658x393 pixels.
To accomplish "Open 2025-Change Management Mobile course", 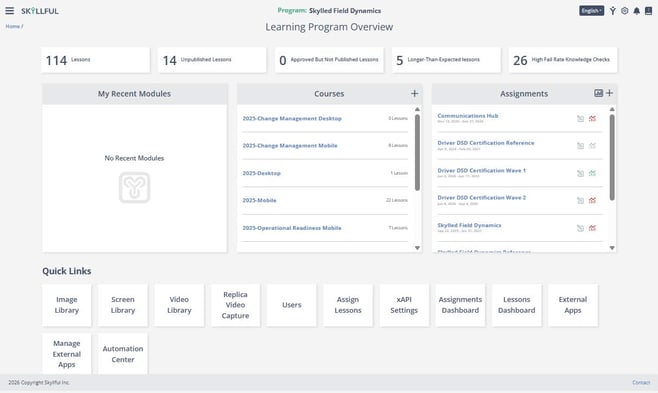I will pyautogui.click(x=290, y=146).
